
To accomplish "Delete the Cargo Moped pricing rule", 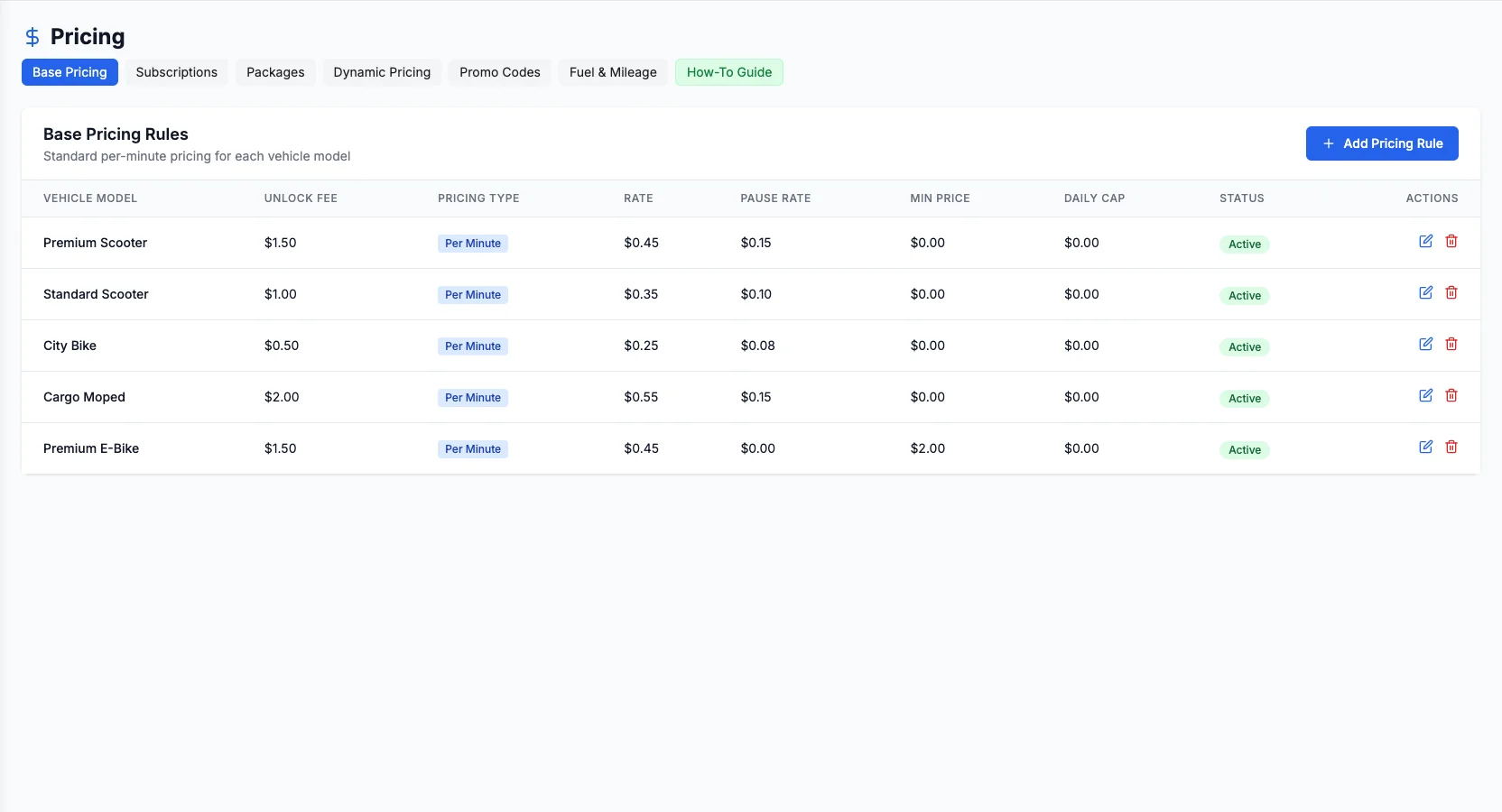I will click(1451, 395).
